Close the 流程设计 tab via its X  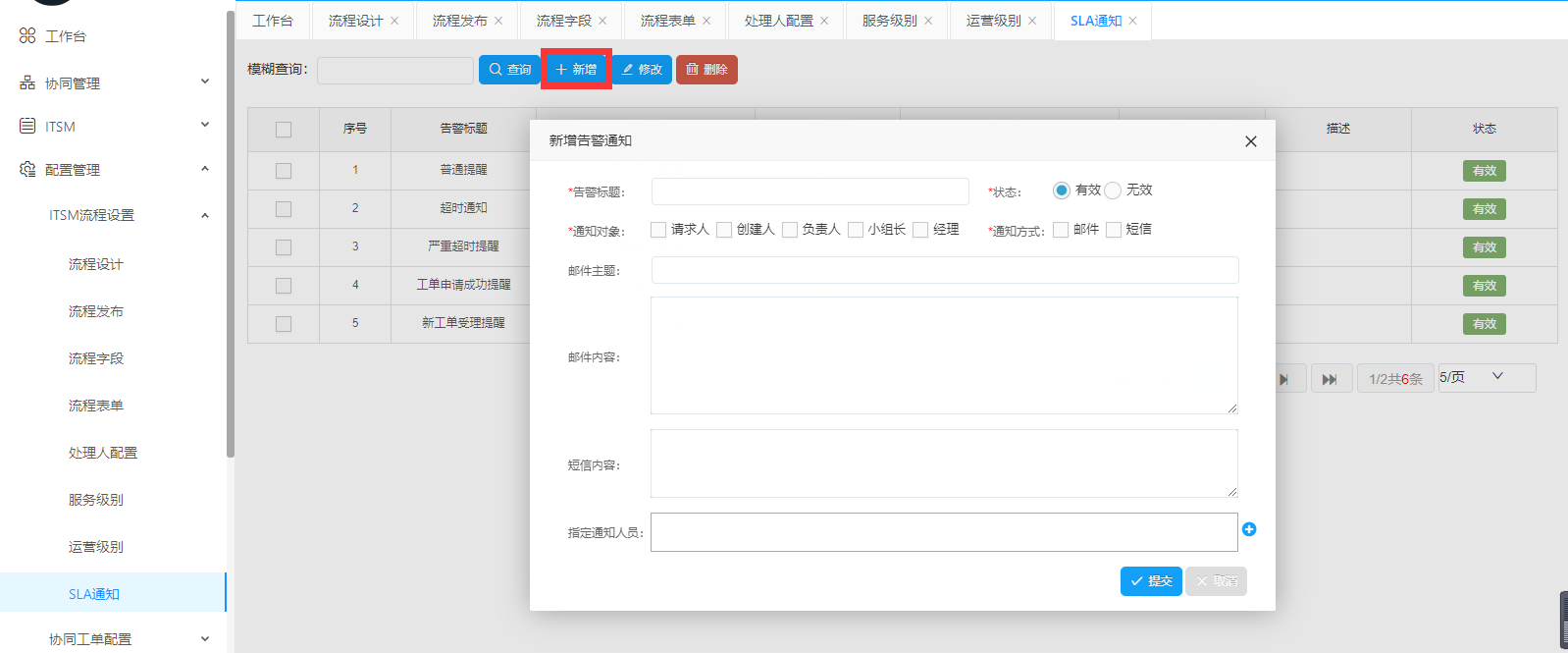[x=394, y=21]
